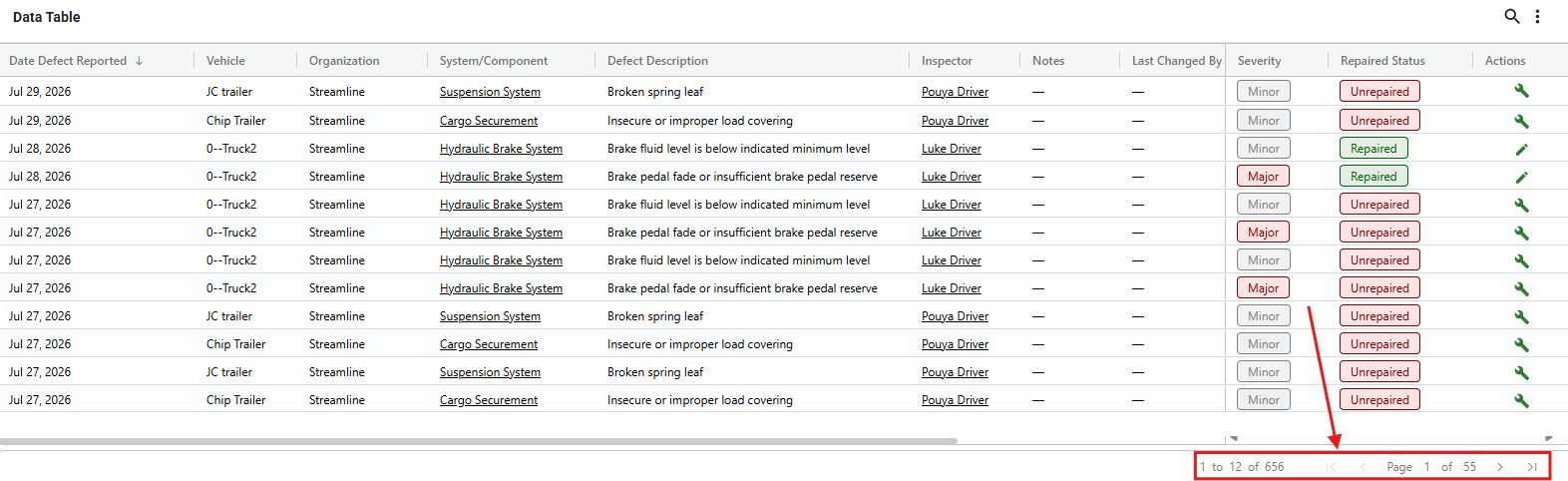Click Cargo Securement link on Jul 29 row

(x=489, y=121)
